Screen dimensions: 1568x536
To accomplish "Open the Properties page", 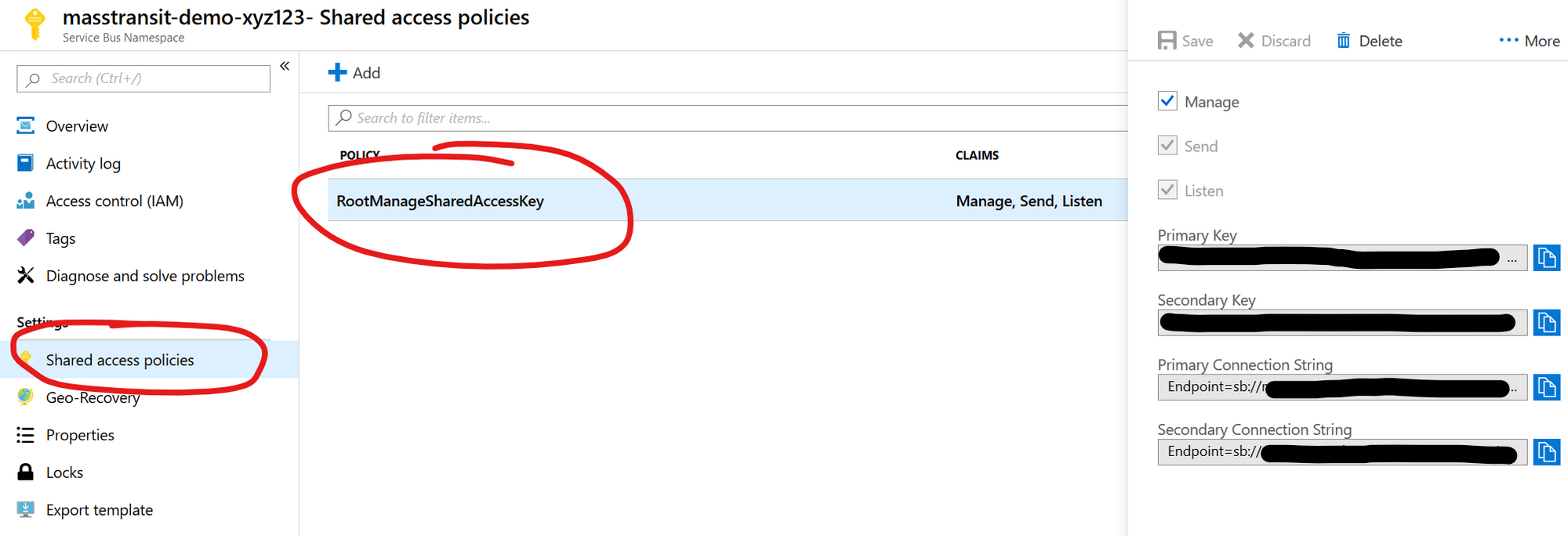I will (x=80, y=435).
